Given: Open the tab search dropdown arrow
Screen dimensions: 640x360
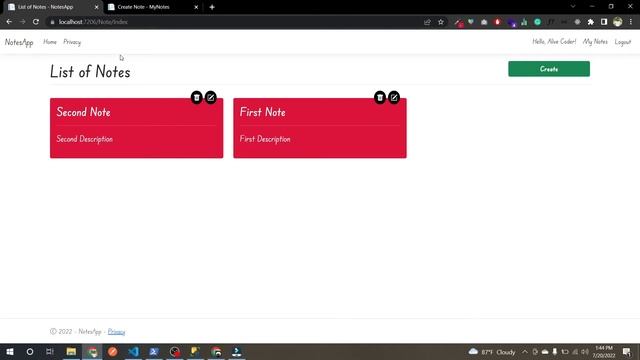Looking at the screenshot, I should coord(573,7).
